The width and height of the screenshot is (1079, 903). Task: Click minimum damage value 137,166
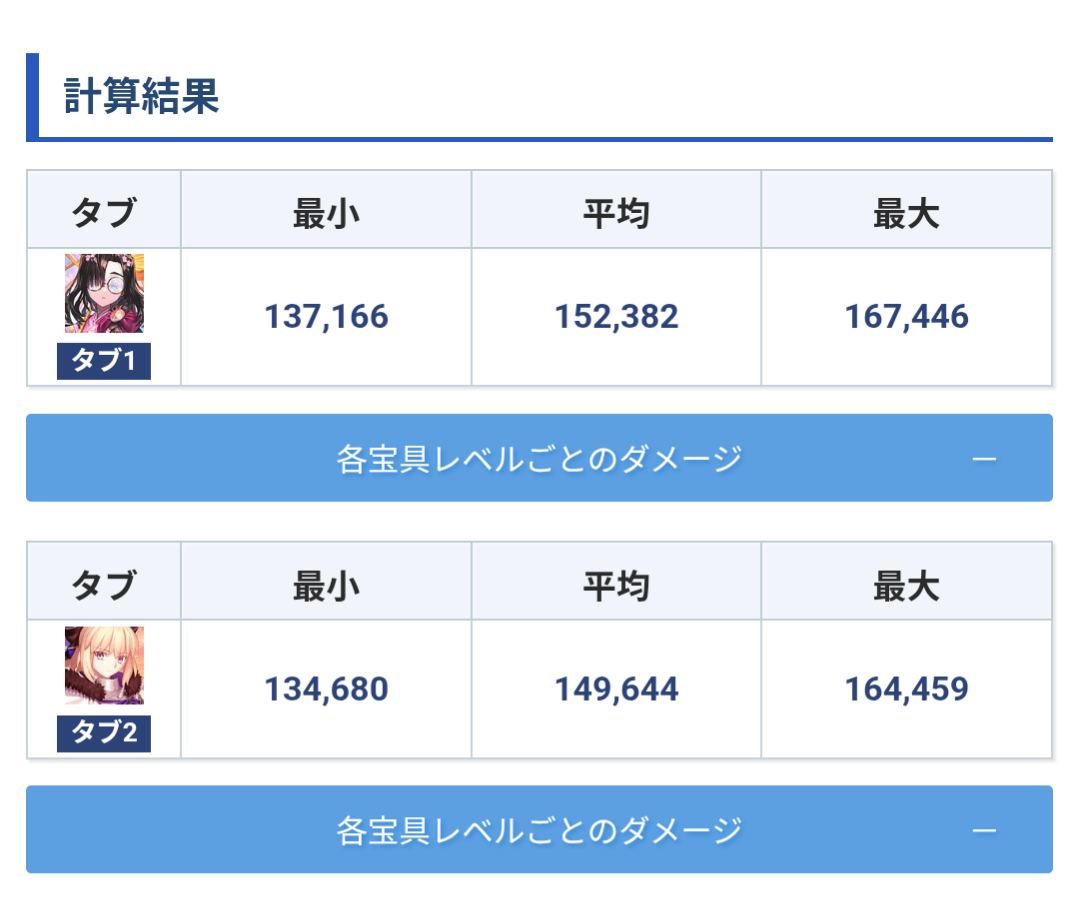(x=326, y=317)
